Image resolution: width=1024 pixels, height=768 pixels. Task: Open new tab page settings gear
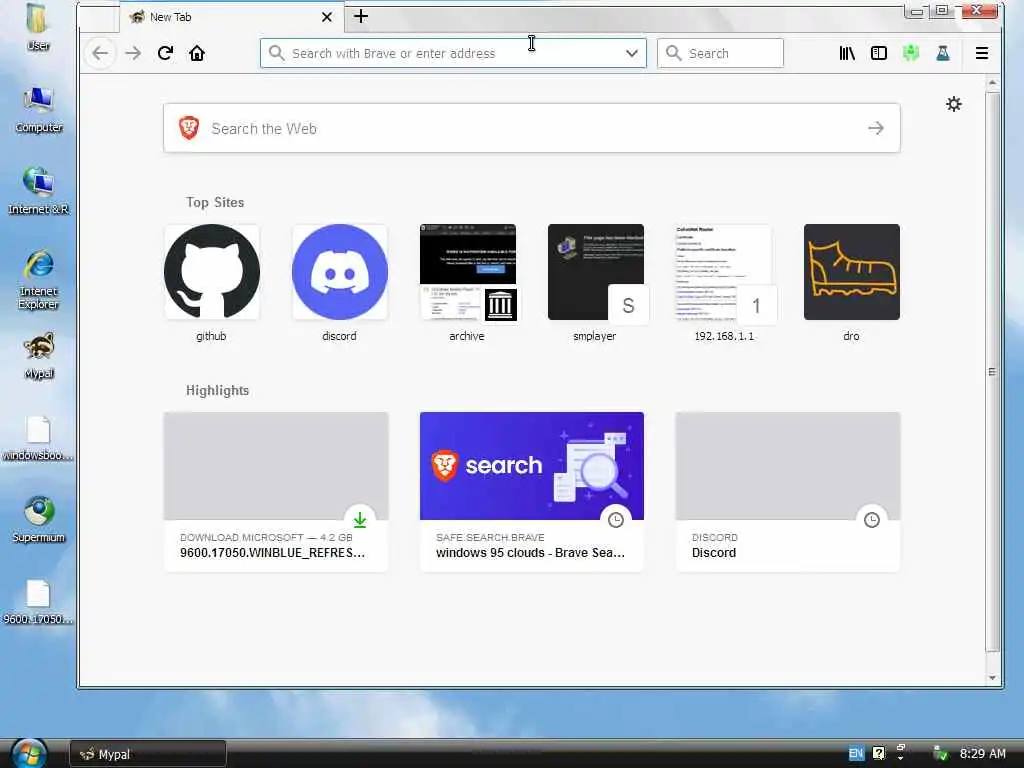[x=953, y=104]
